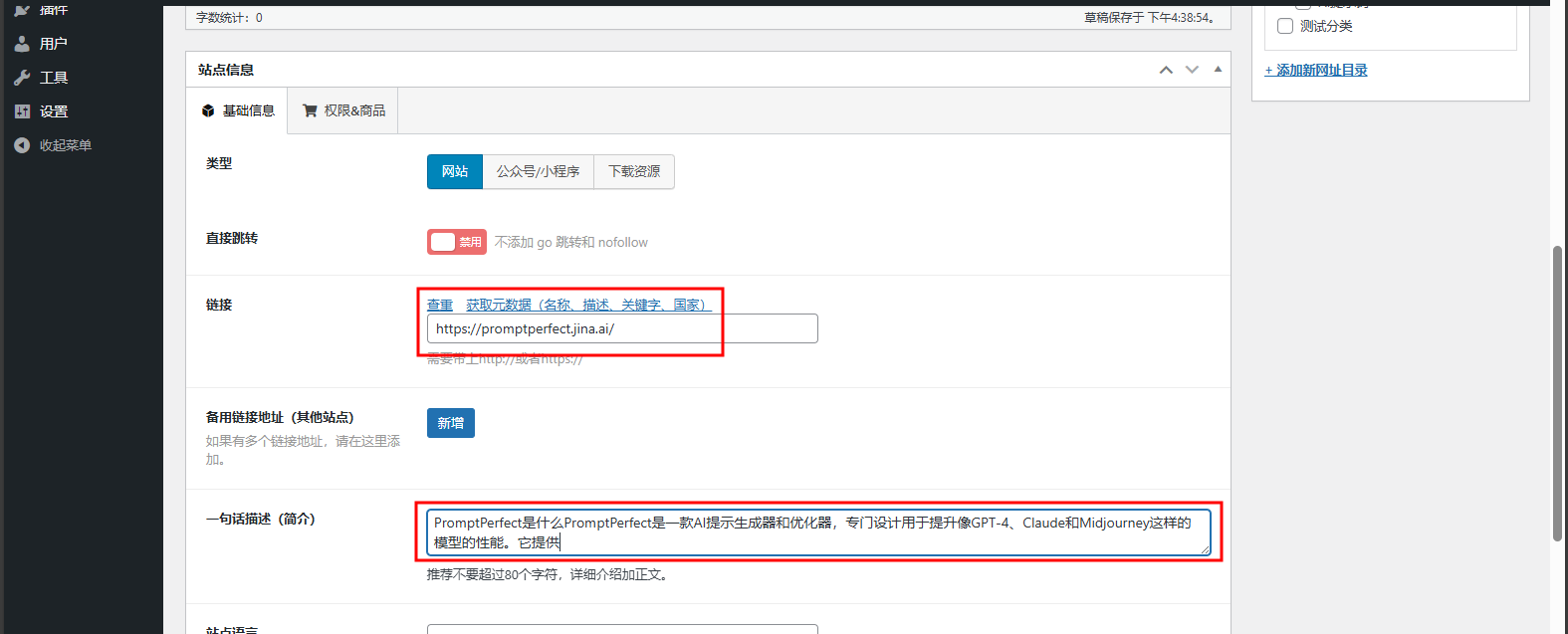Screen dimensions: 1568x634
Task: Click the page vertical scrollbar
Action: pyautogui.click(x=1558, y=393)
